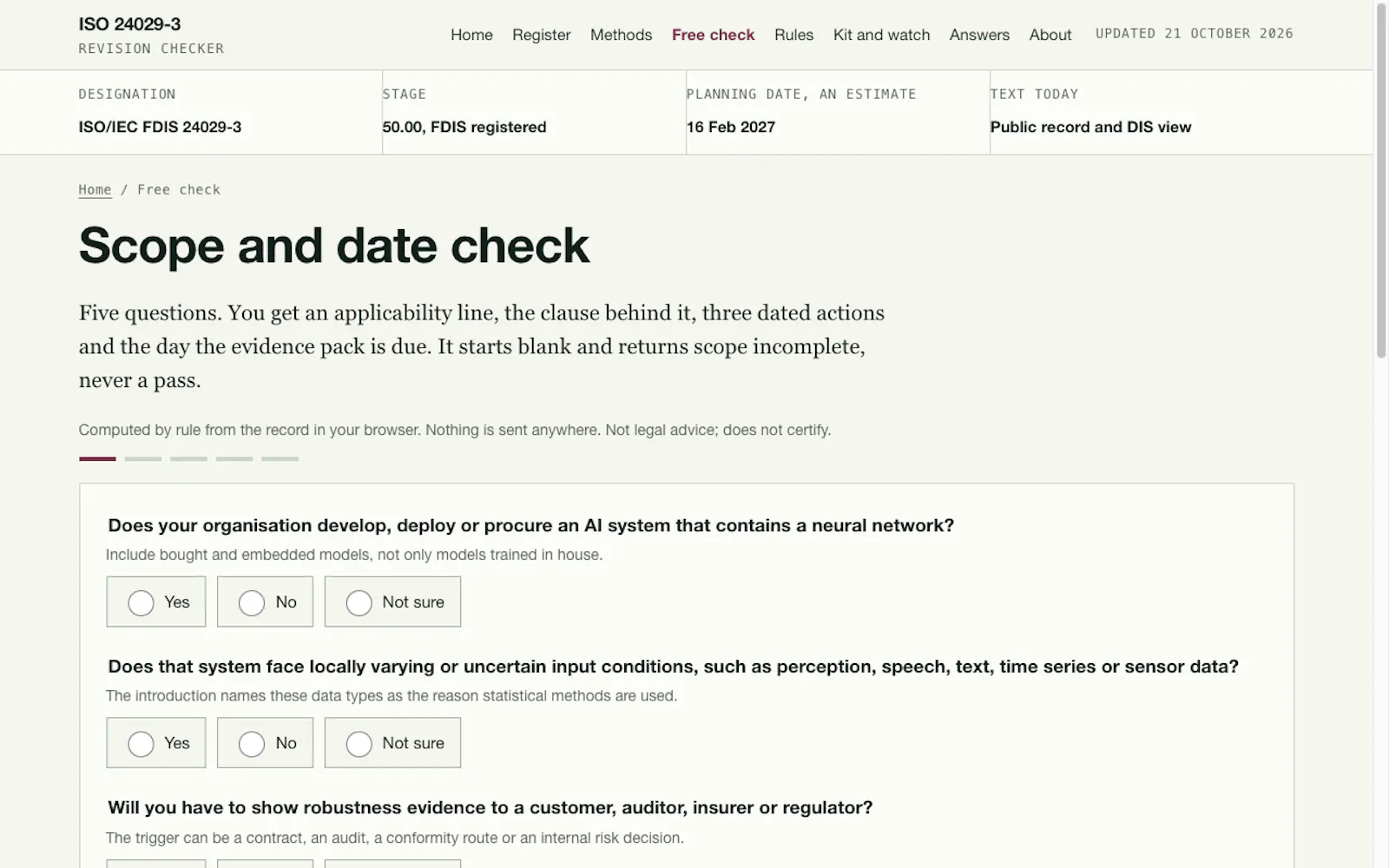
Task: Click the robustness evidence question text
Action: pyautogui.click(x=490, y=807)
